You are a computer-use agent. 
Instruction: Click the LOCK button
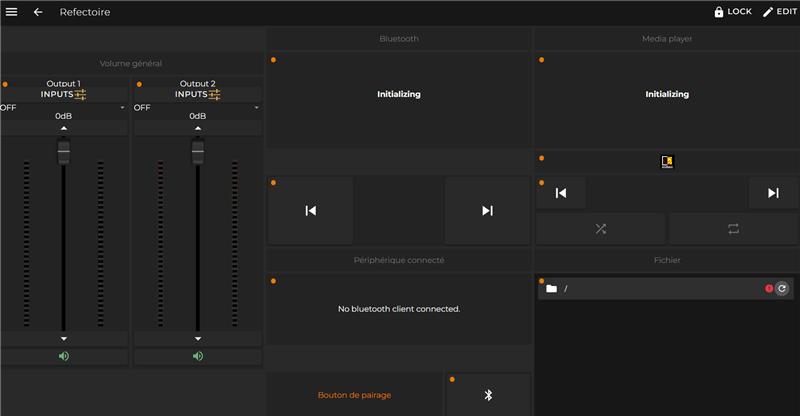tap(733, 12)
